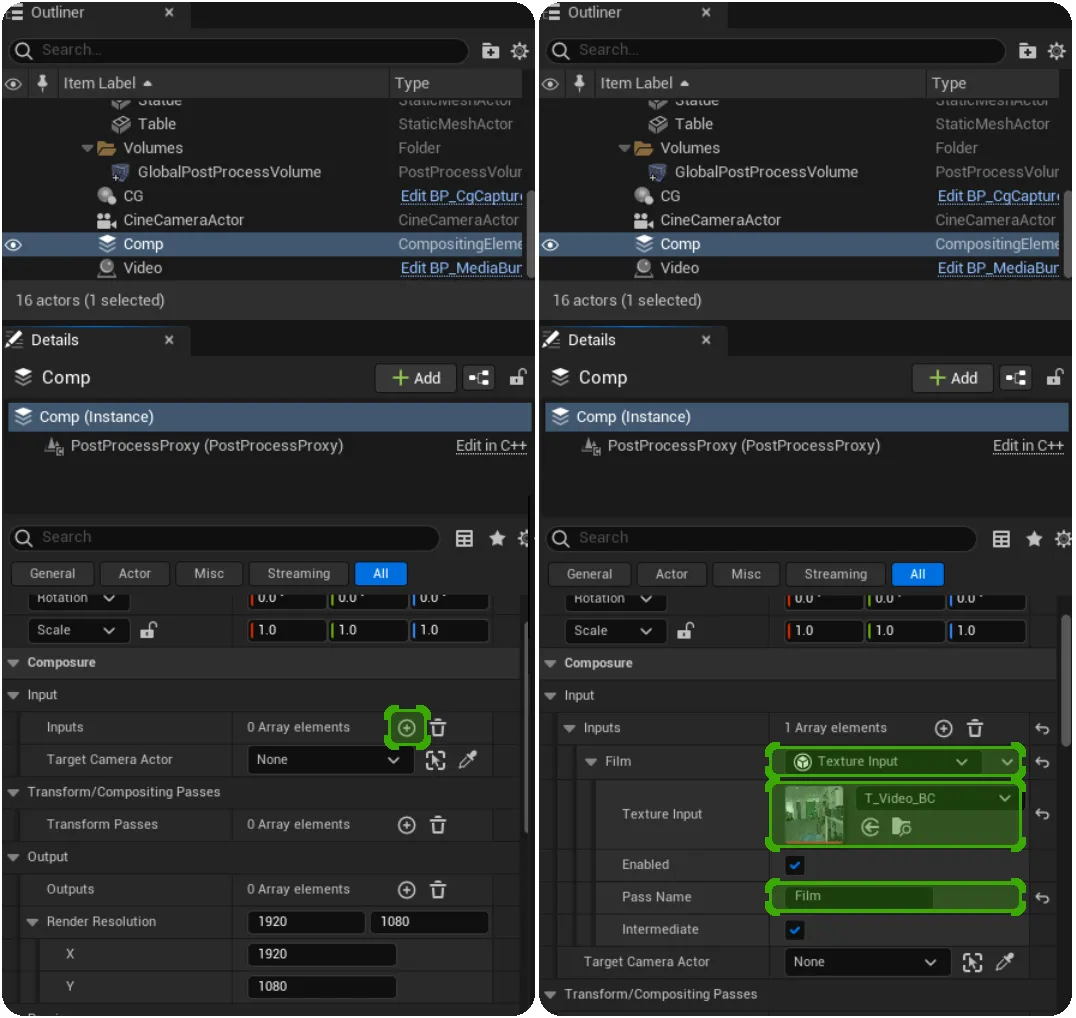Pick Target Camera Actor from scene in left panel
The width and height of the screenshot is (1076, 1018).
point(436,760)
